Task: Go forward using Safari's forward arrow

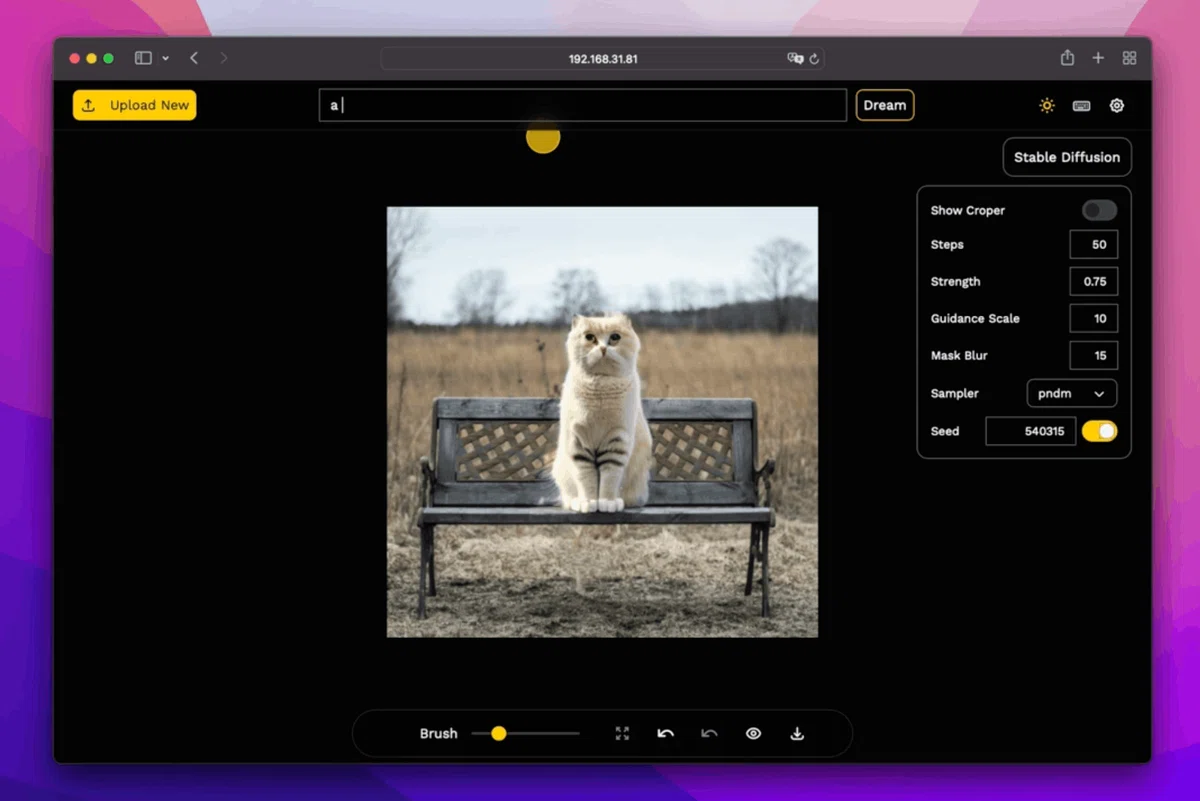Action: (223, 58)
